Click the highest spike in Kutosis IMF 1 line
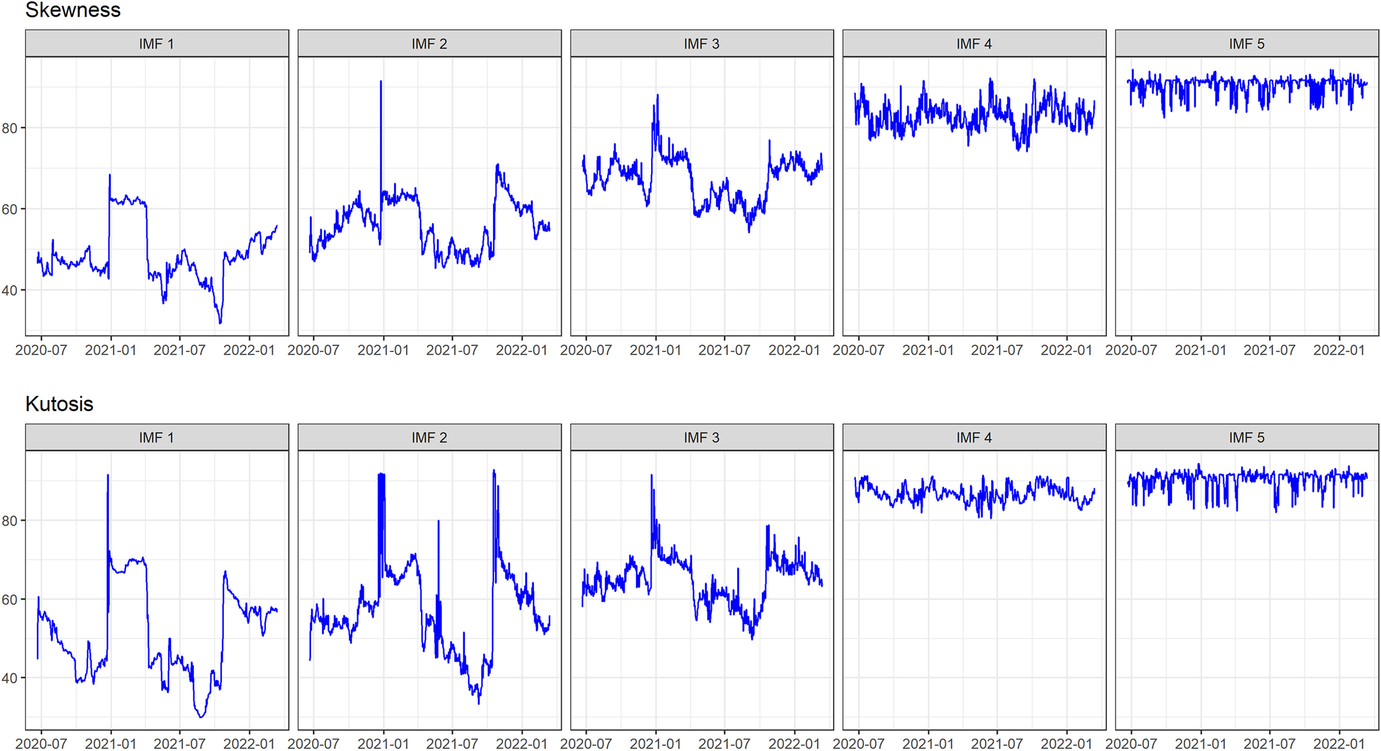Viewport: 1381px width, 751px height. point(108,476)
